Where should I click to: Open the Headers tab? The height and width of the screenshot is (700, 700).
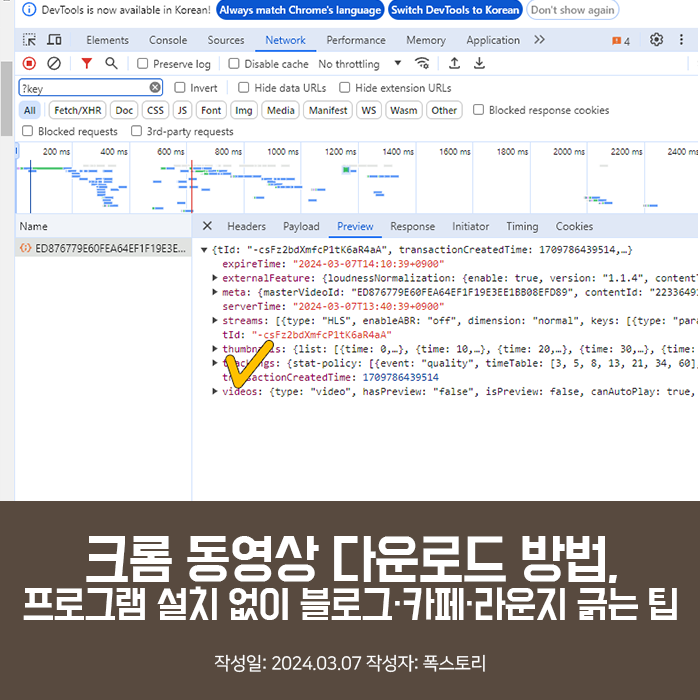[x=246, y=226]
